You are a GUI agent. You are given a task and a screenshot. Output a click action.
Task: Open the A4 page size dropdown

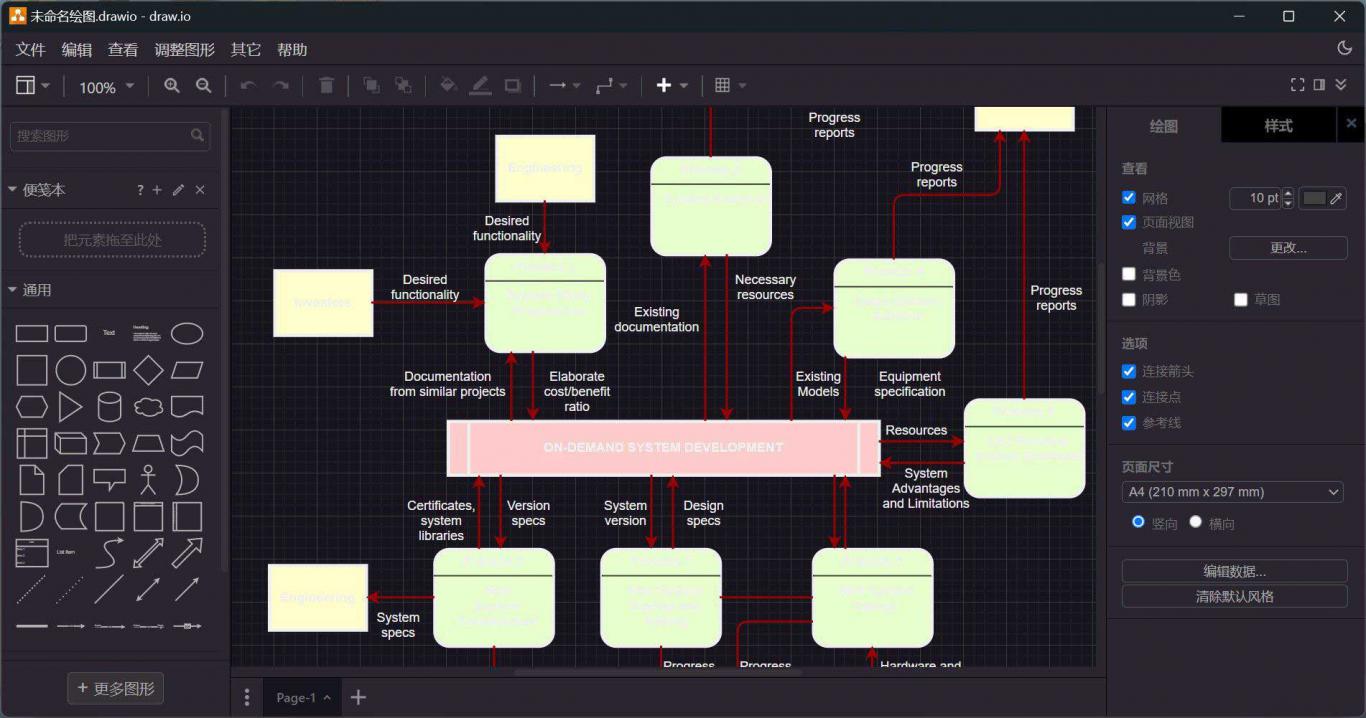point(1232,492)
